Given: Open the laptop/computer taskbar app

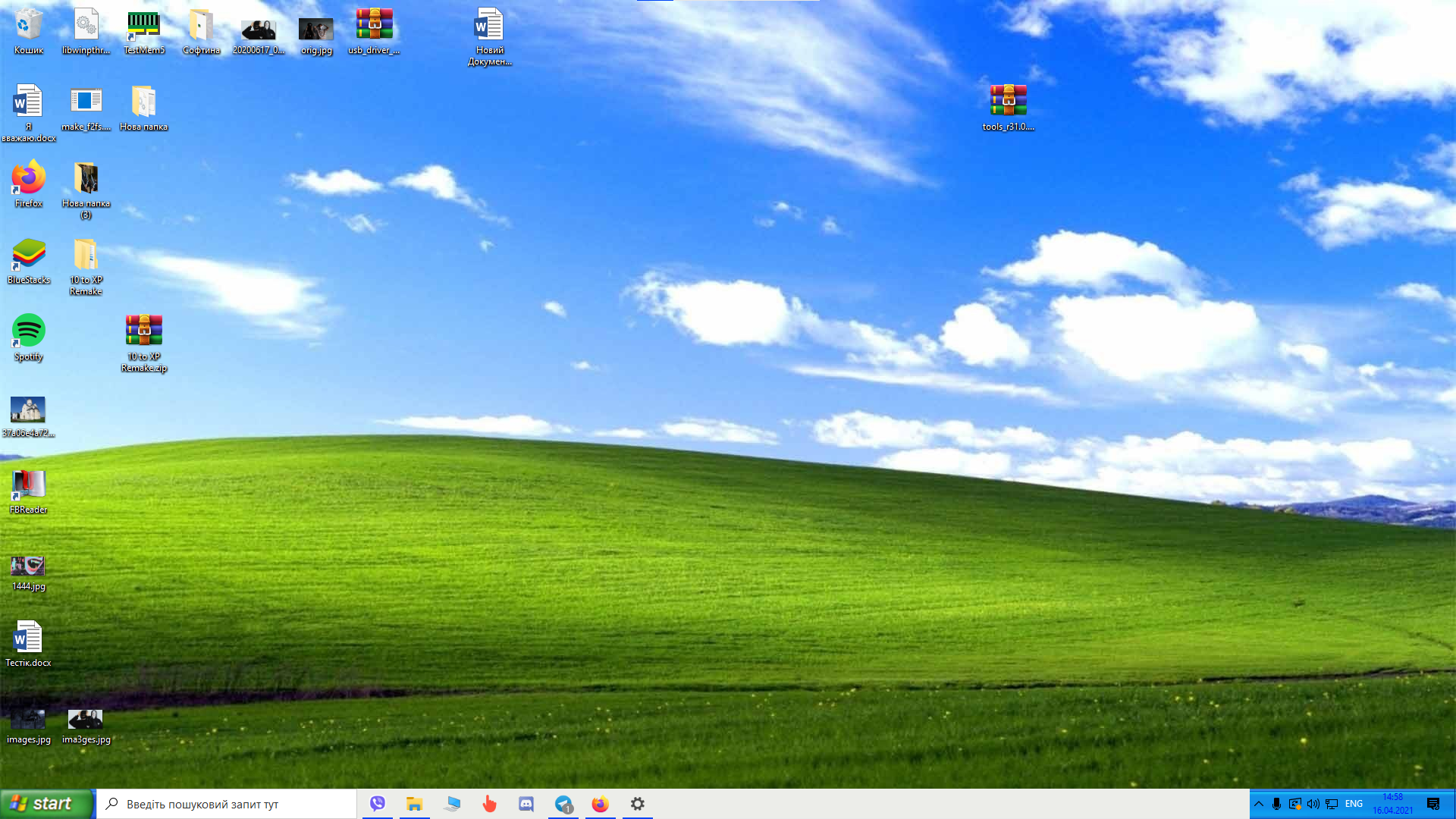Looking at the screenshot, I should click(x=452, y=804).
